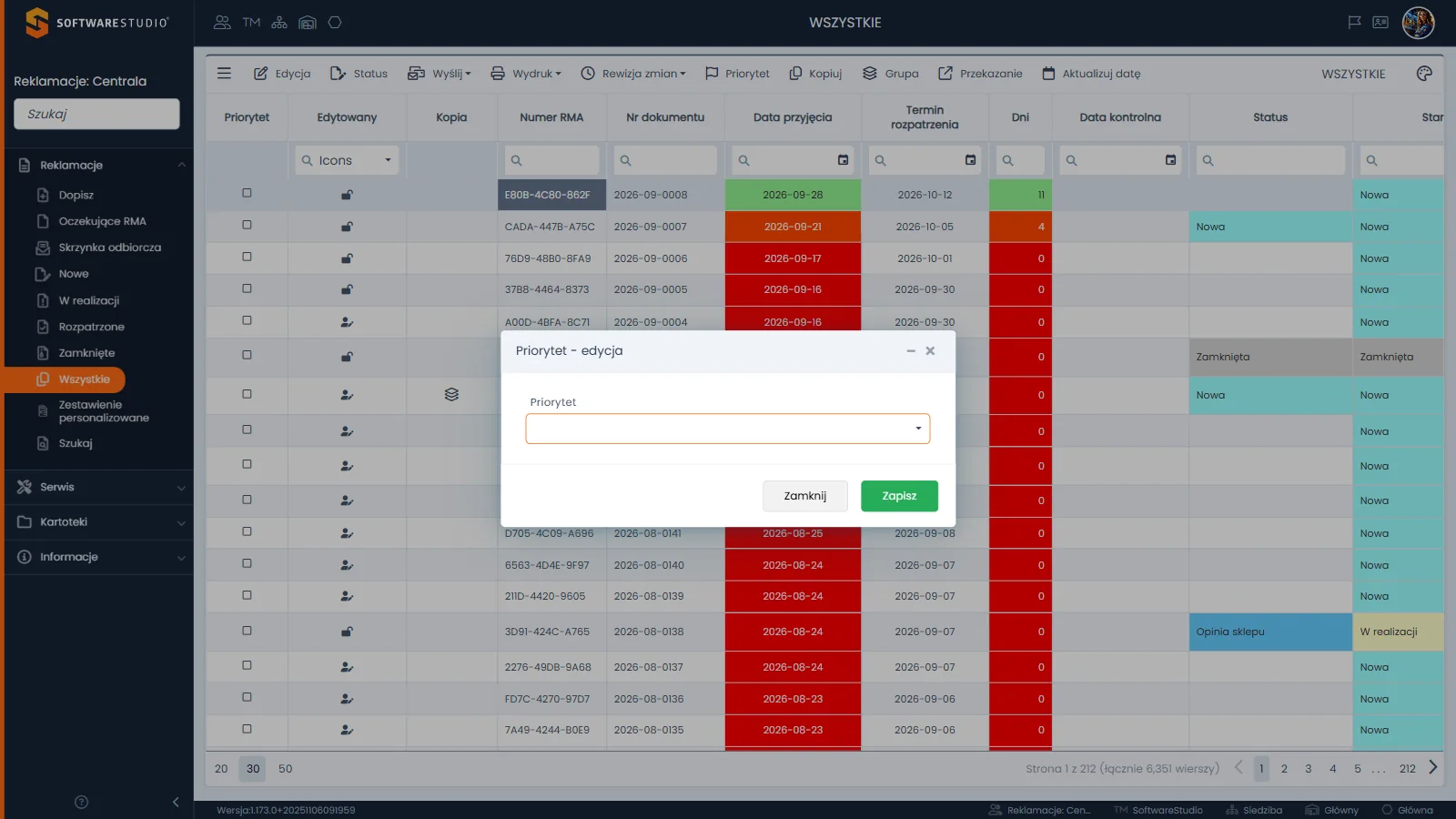Open the Icons filter dropdown

pos(347,160)
